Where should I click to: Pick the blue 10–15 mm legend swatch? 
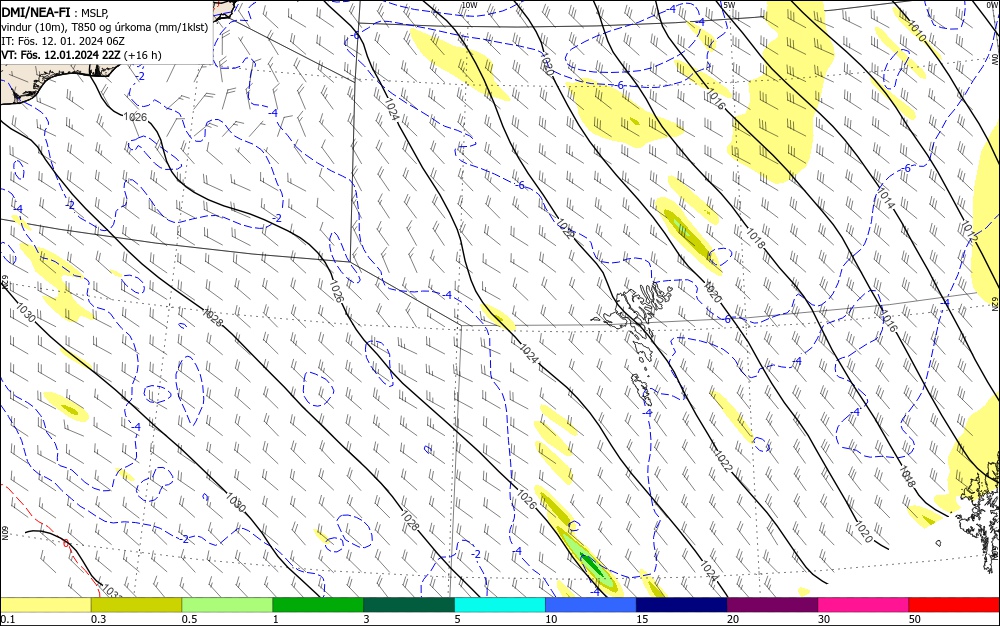click(591, 605)
